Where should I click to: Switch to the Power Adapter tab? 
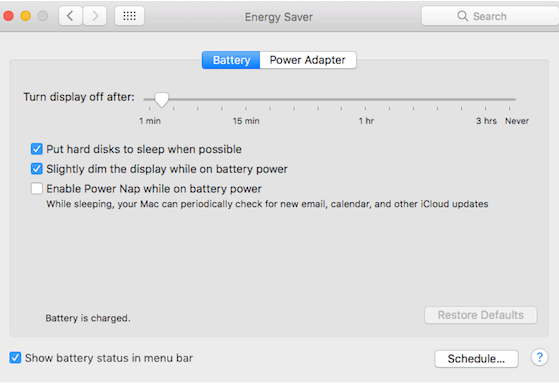coord(308,60)
